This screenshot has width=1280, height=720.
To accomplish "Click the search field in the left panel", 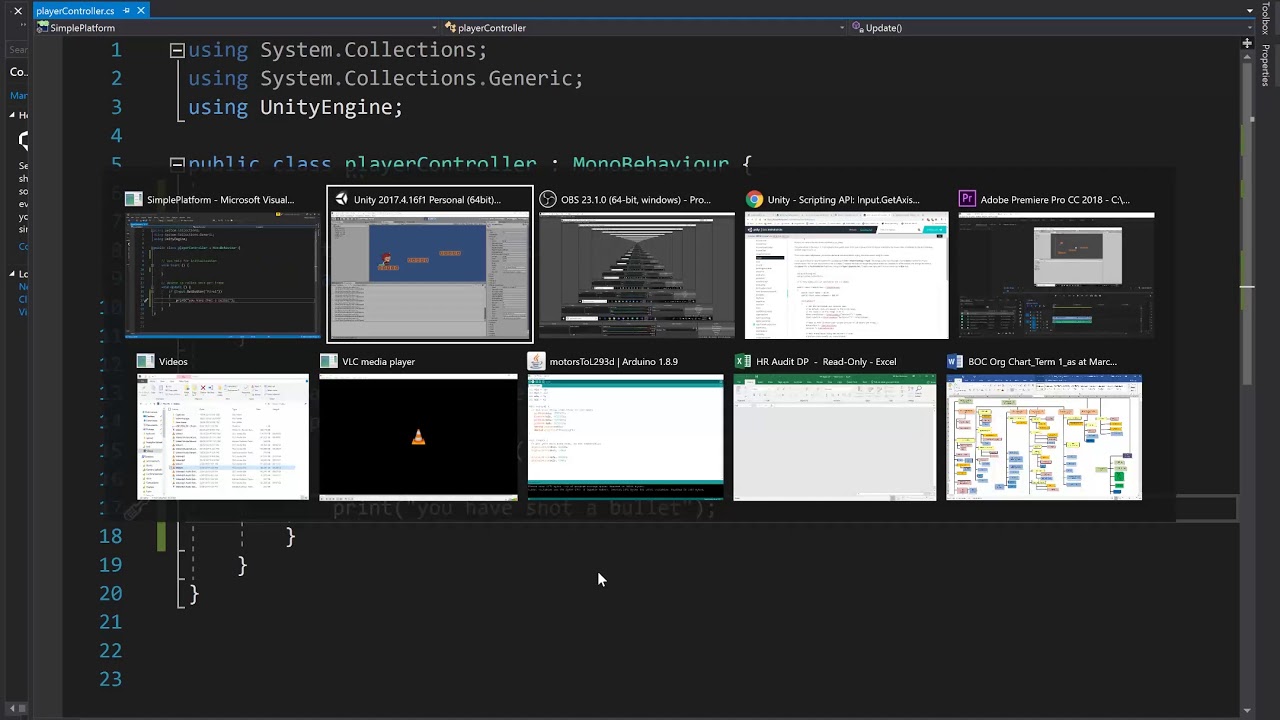I will (x=18, y=49).
